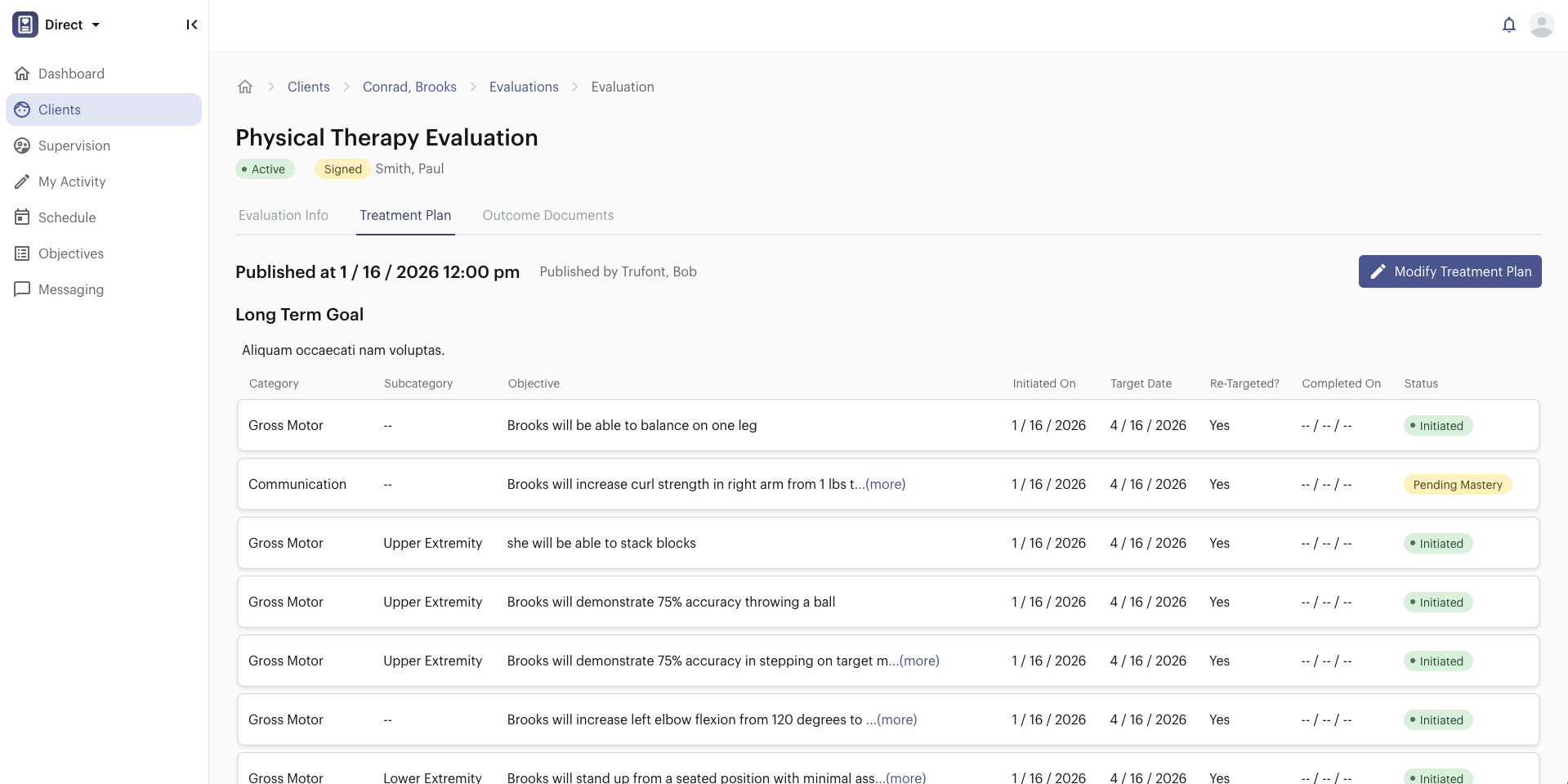Open the Objectives sidebar item
Viewport: 1568px width, 784px height.
(70, 253)
